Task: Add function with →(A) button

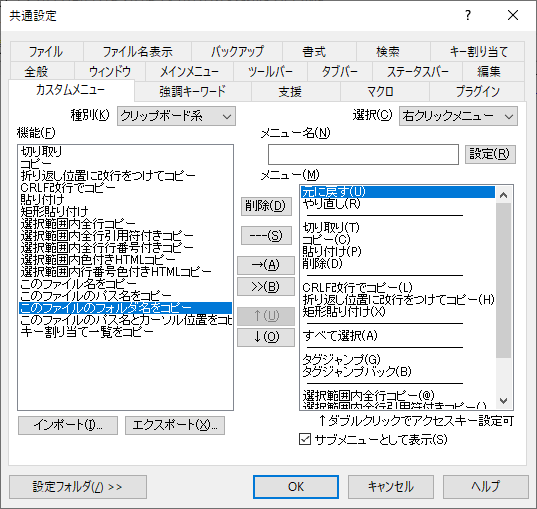Action: click(x=266, y=265)
